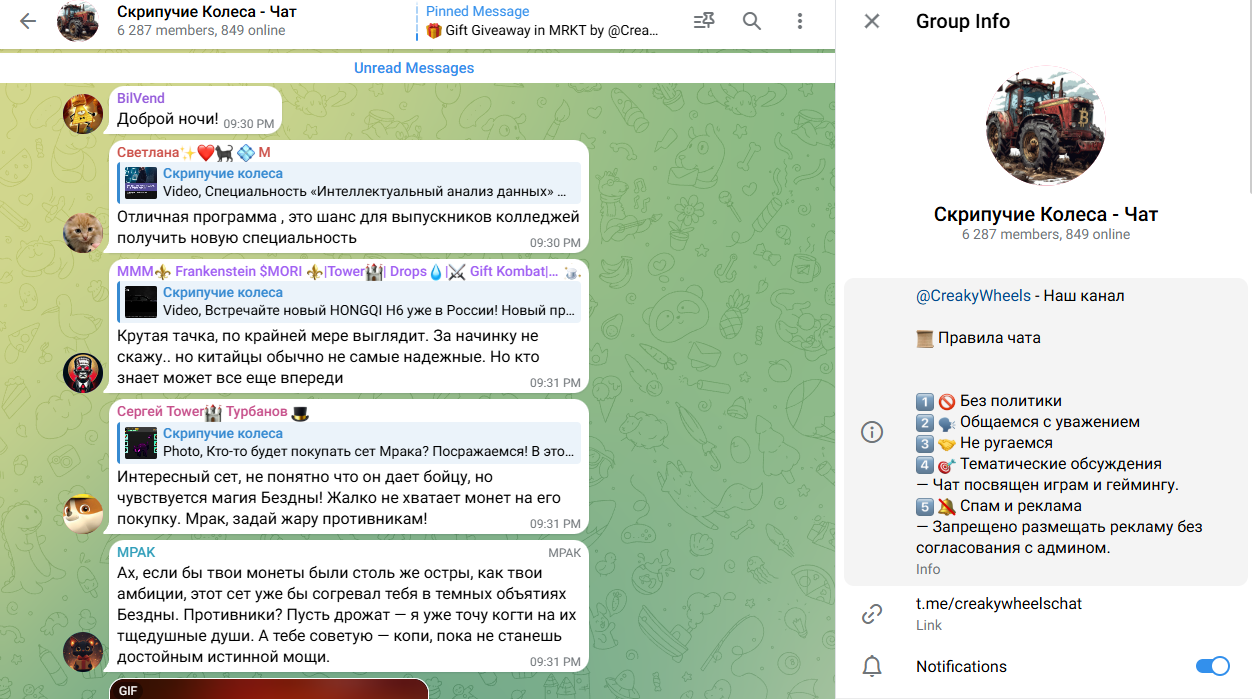The width and height of the screenshot is (1252, 699).
Task: Click the МРАК admin badge label
Action: [564, 553]
